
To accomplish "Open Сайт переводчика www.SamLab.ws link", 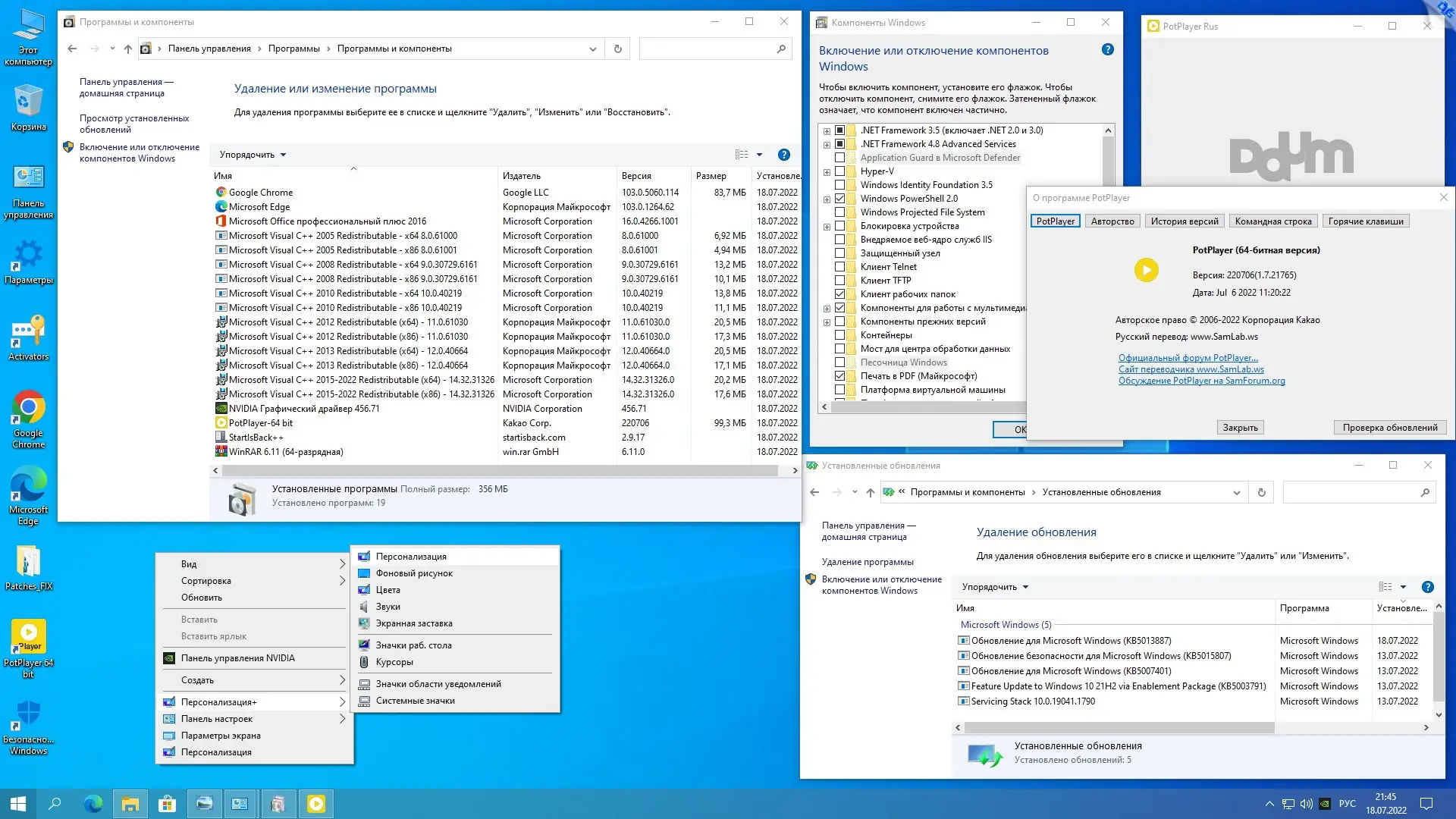I will click(x=1191, y=369).
